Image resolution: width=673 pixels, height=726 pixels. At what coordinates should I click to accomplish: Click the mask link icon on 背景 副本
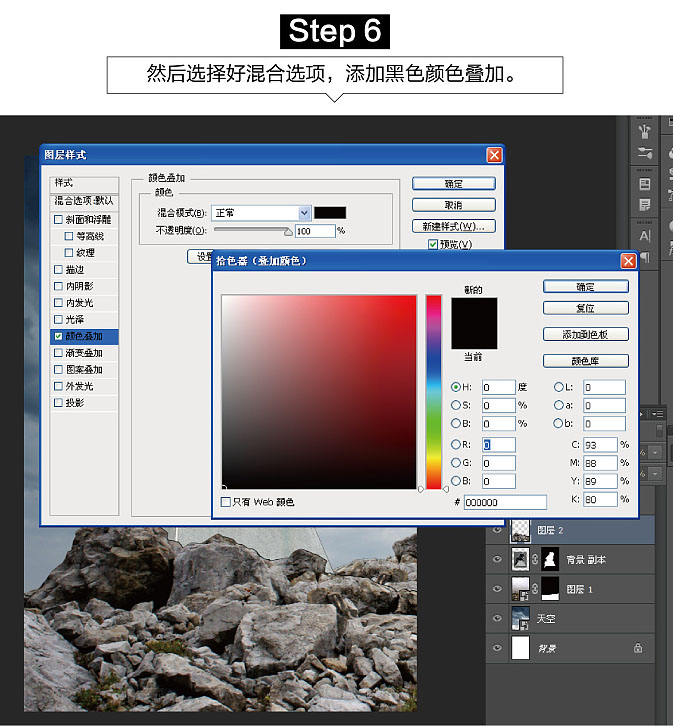coord(535,559)
